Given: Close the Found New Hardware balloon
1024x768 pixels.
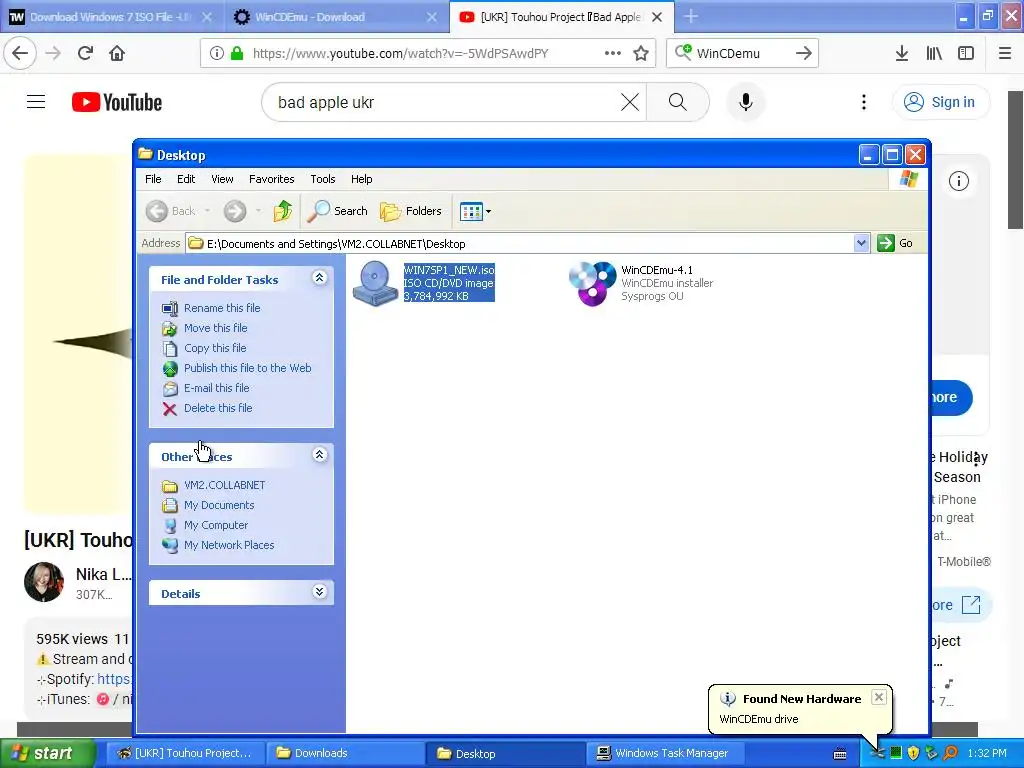Looking at the screenshot, I should pos(879,697).
